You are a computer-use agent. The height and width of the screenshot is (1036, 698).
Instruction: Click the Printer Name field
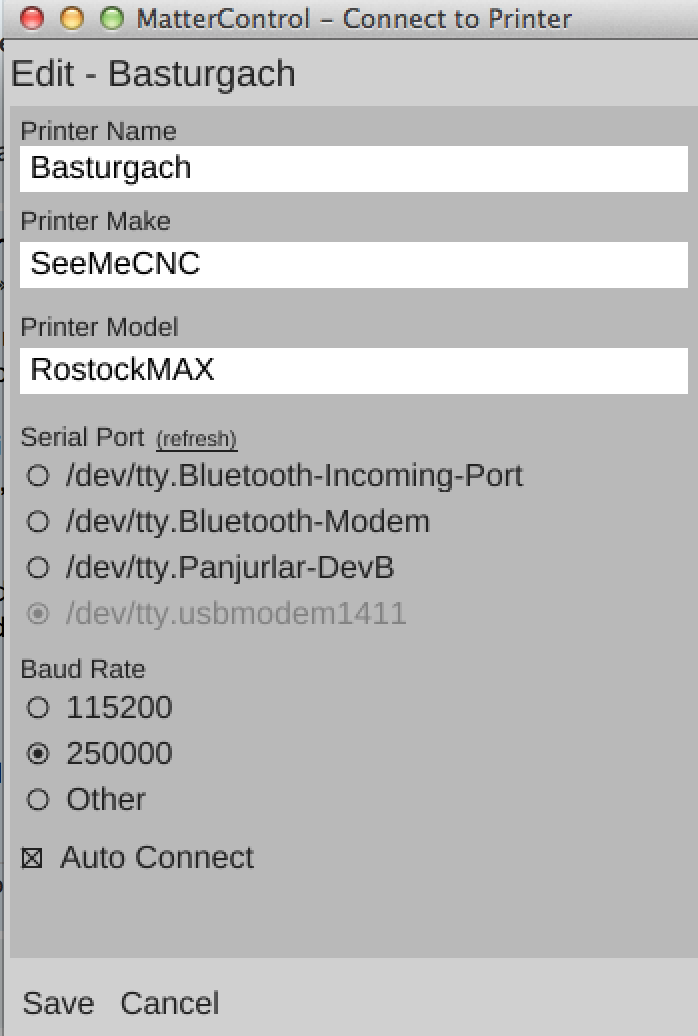click(354, 168)
